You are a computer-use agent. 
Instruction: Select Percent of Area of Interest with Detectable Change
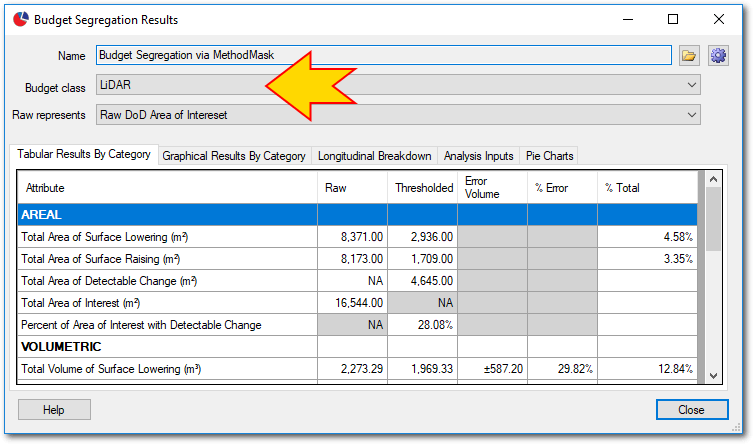click(357, 325)
